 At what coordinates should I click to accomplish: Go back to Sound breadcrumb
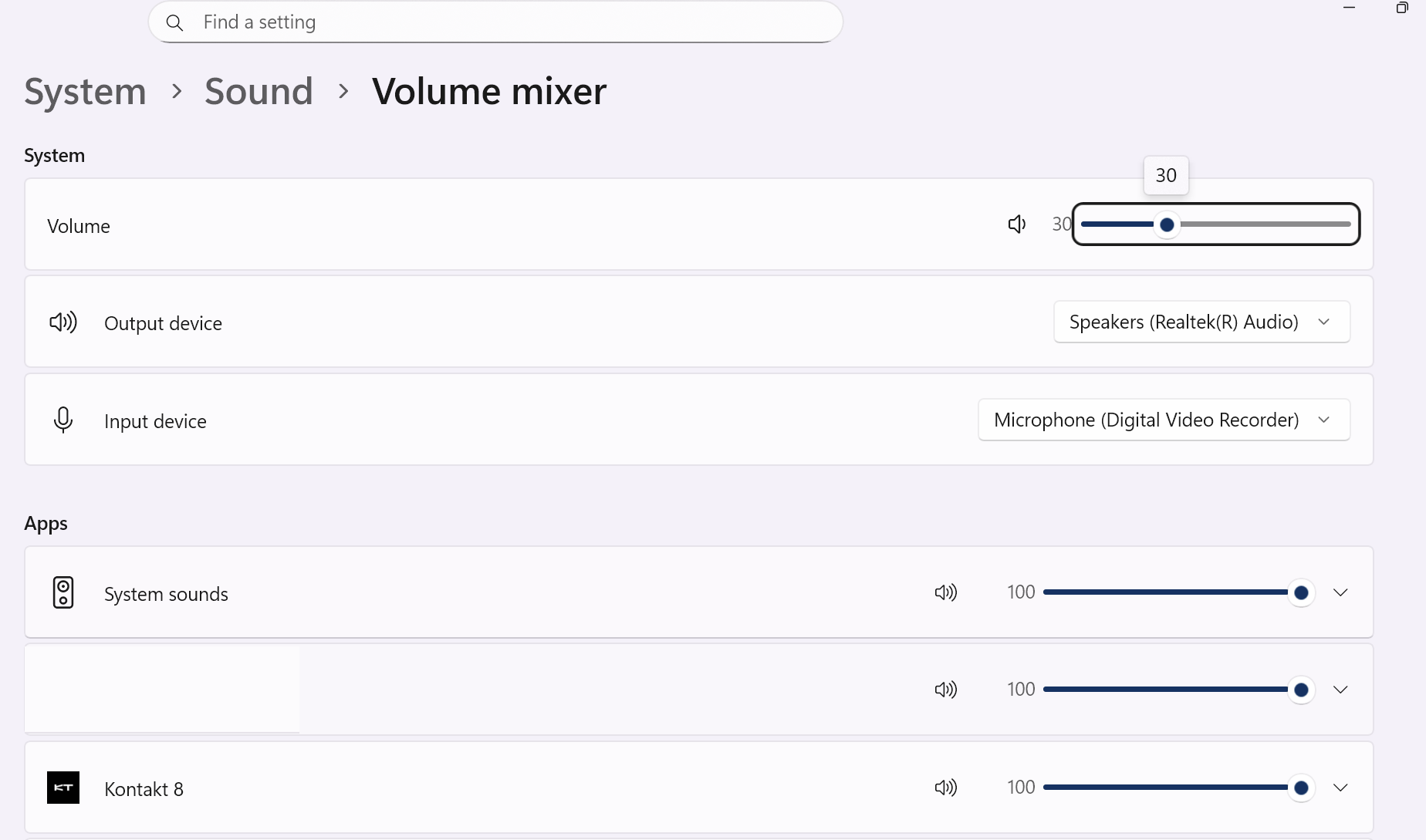click(259, 91)
